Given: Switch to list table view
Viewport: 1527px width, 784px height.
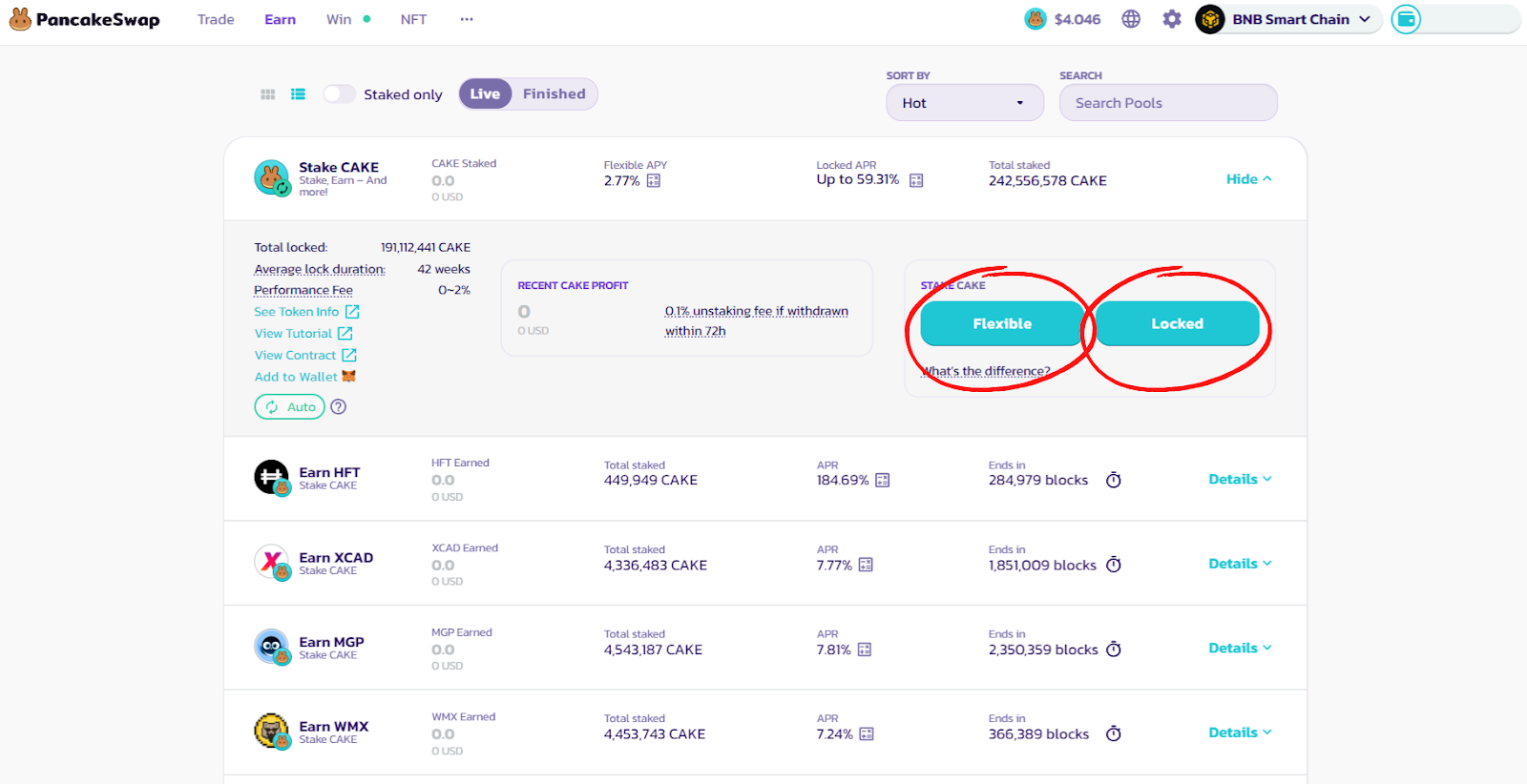Looking at the screenshot, I should pos(299,94).
